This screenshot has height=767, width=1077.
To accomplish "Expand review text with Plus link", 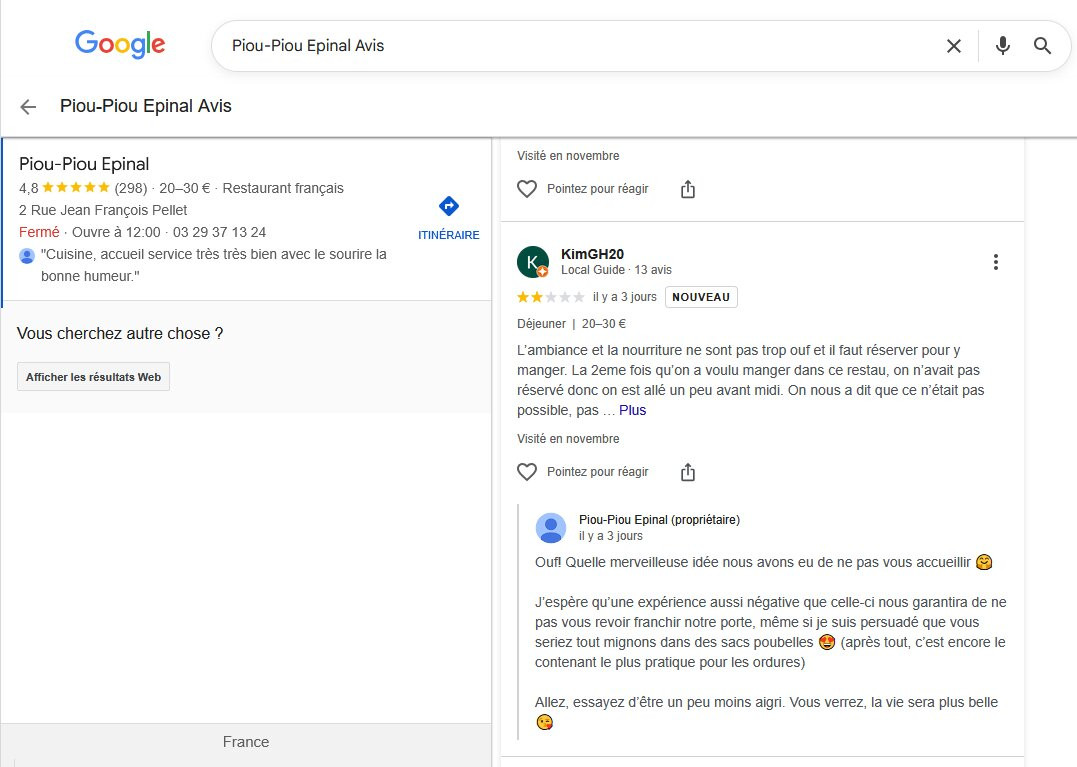I will 633,410.
